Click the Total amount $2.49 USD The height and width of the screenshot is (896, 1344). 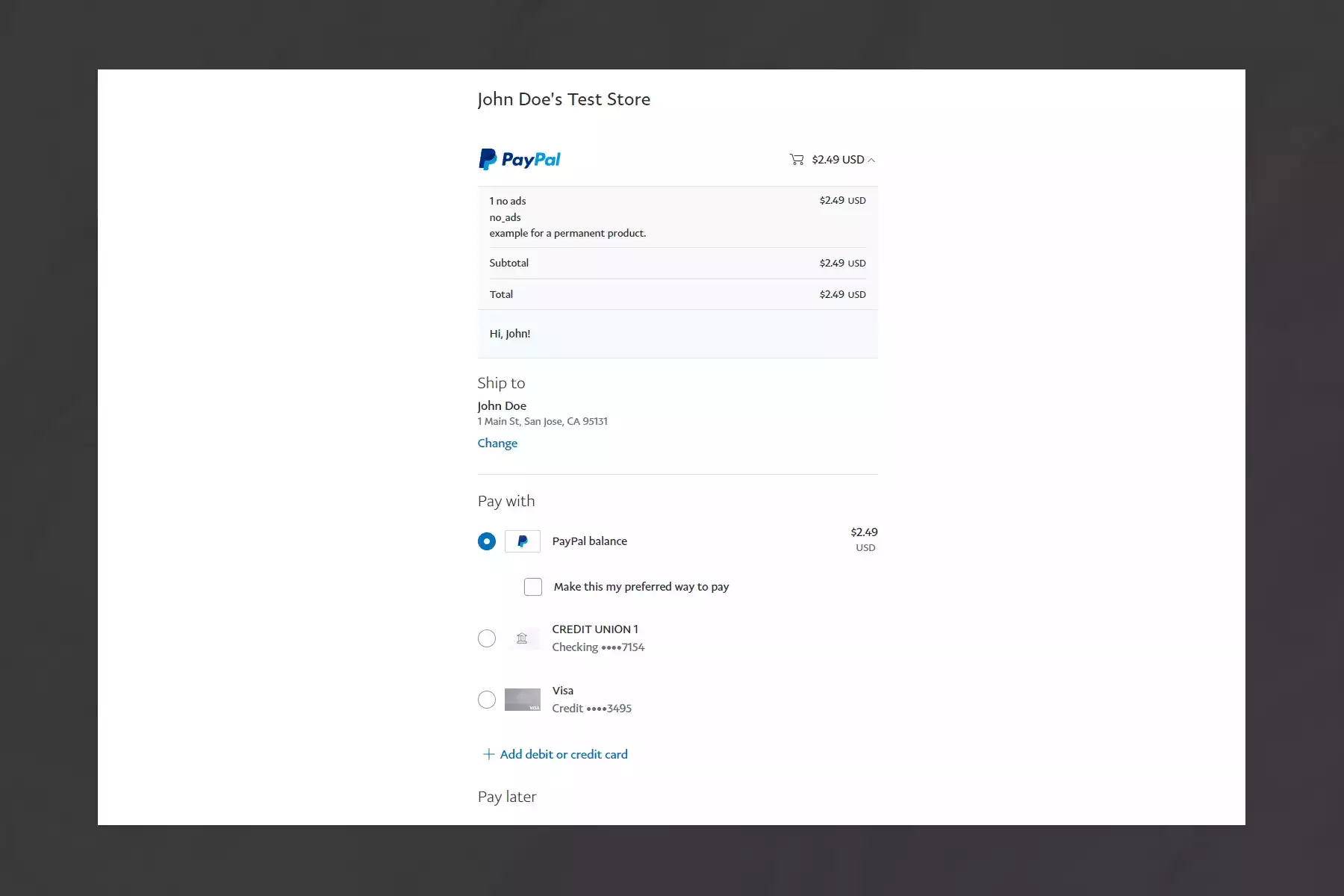(843, 294)
